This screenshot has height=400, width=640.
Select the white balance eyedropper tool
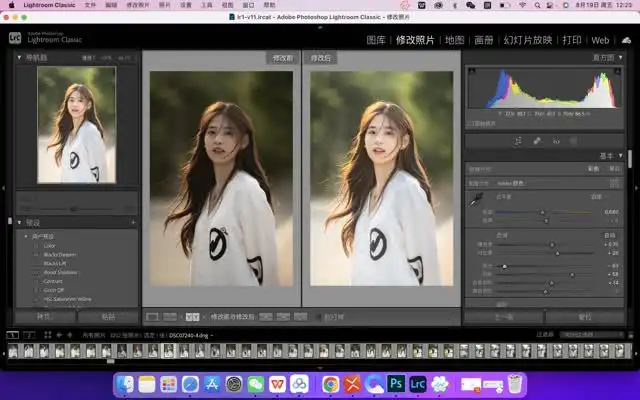tap(477, 200)
